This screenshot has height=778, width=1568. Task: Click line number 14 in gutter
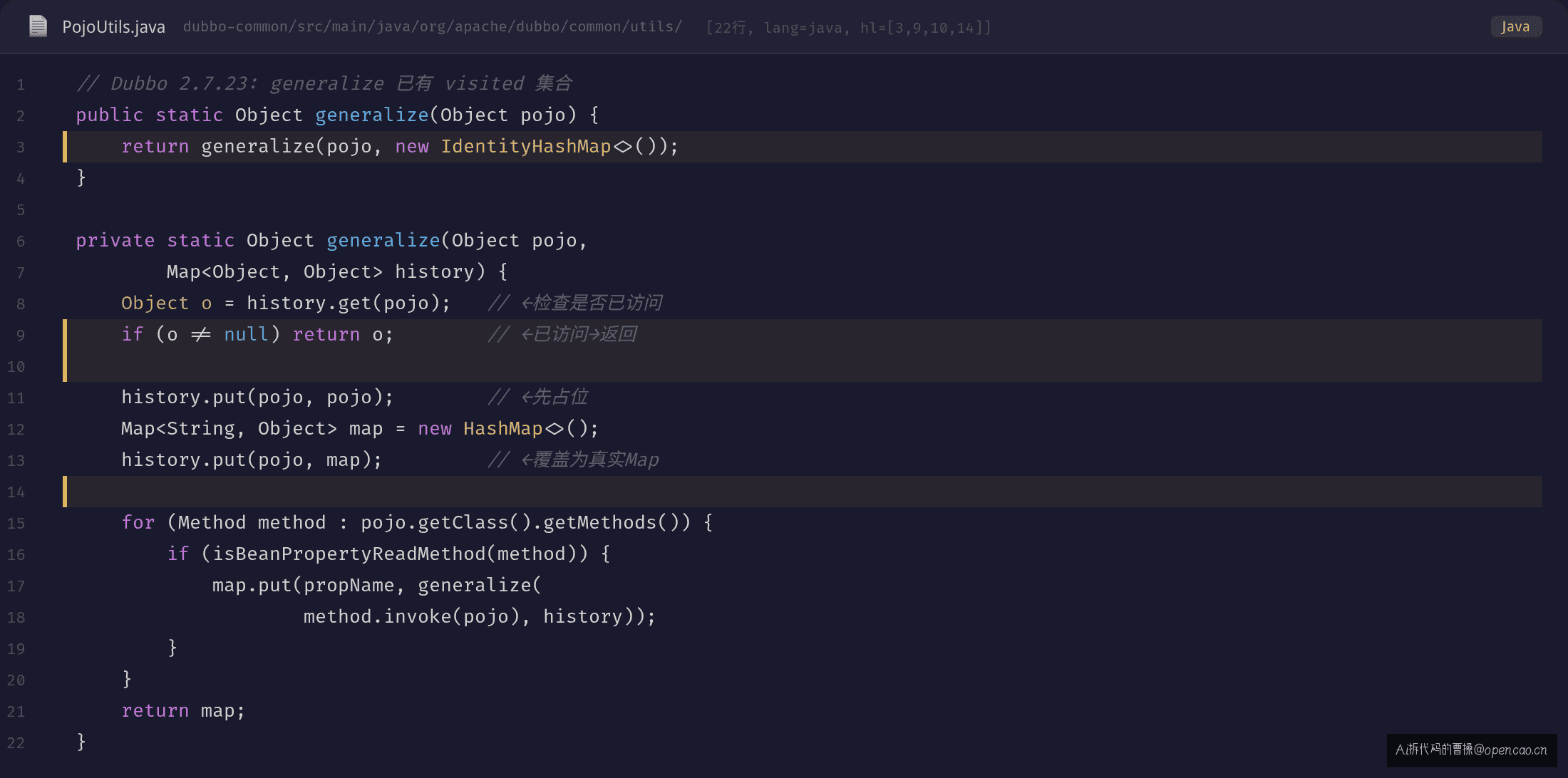point(16,492)
